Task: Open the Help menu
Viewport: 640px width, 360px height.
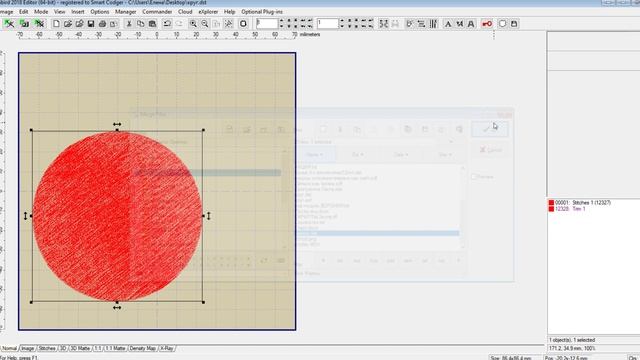Action: (x=229, y=12)
